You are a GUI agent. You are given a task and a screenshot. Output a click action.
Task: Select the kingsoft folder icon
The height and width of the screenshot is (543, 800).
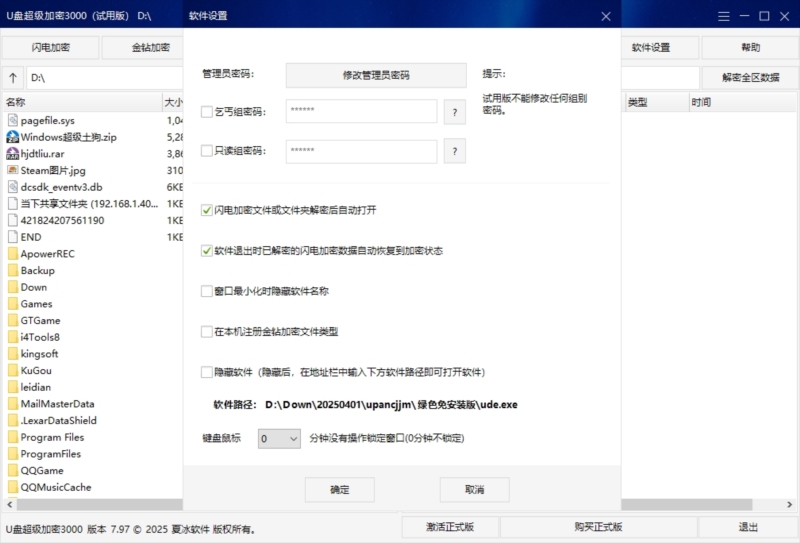click(13, 354)
